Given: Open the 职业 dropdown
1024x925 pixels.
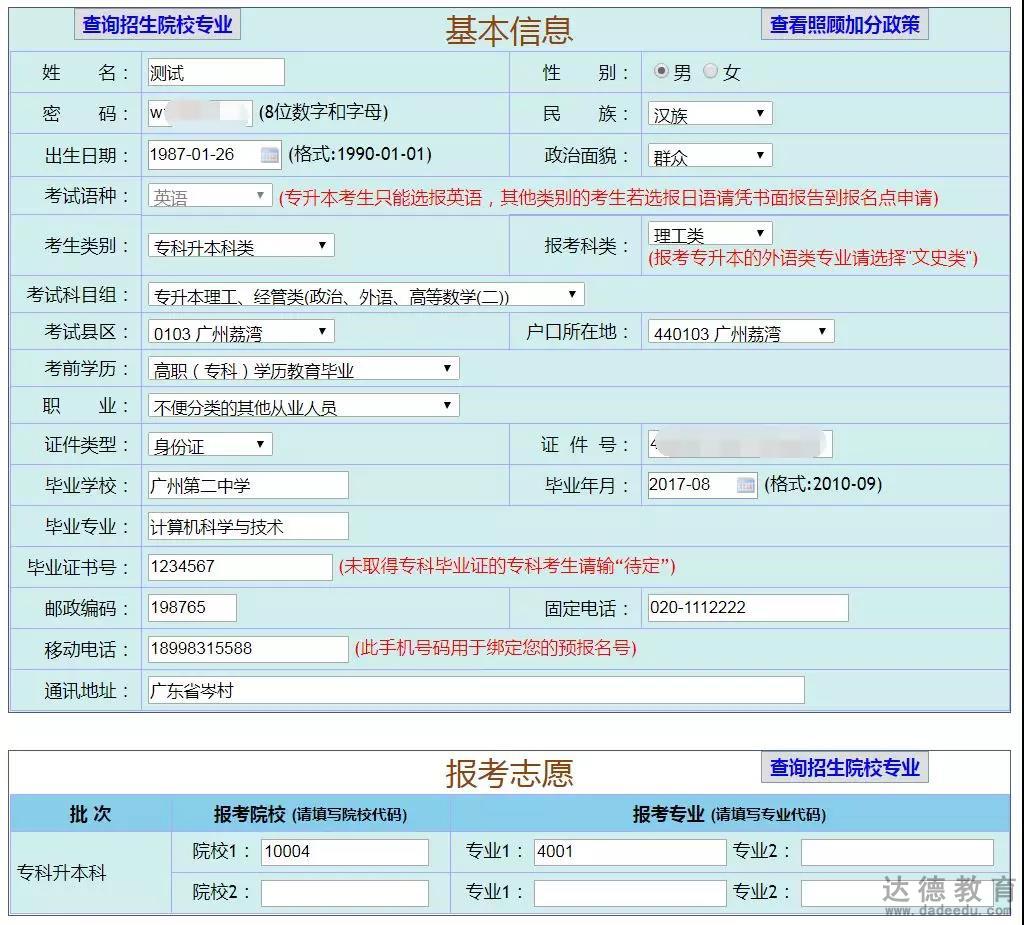Looking at the screenshot, I should (304, 406).
